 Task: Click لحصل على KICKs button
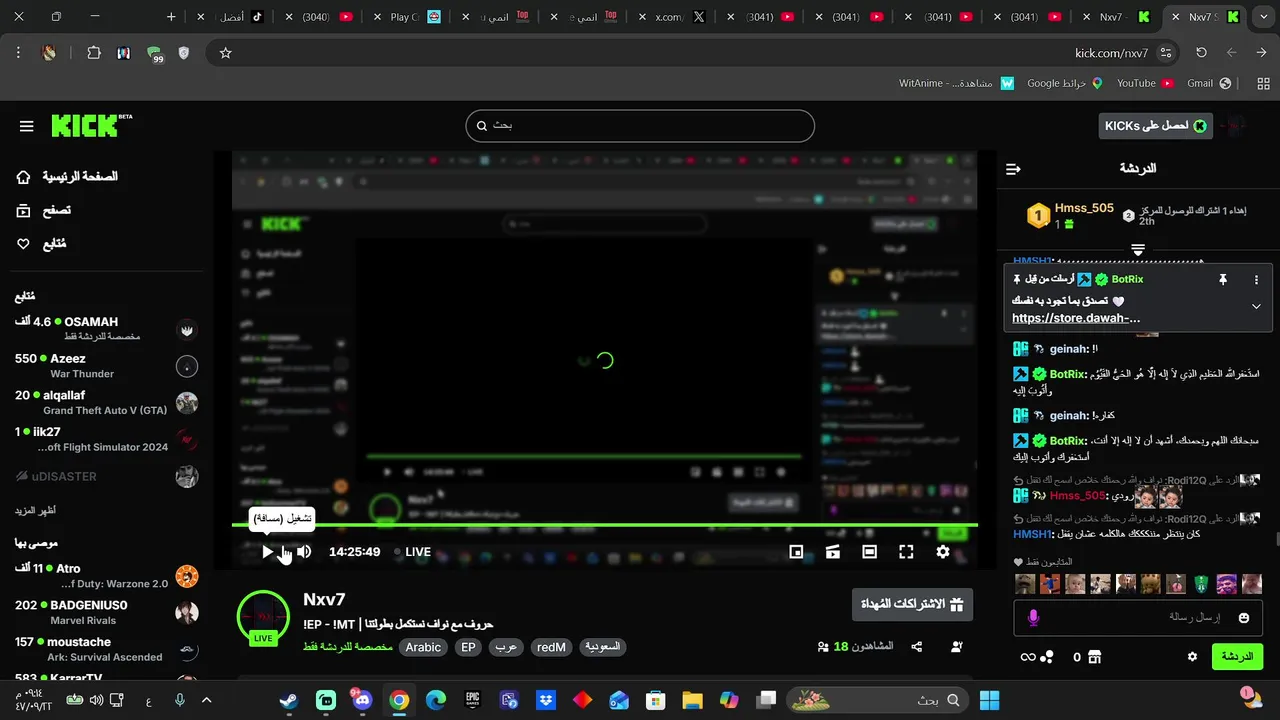coord(1155,125)
